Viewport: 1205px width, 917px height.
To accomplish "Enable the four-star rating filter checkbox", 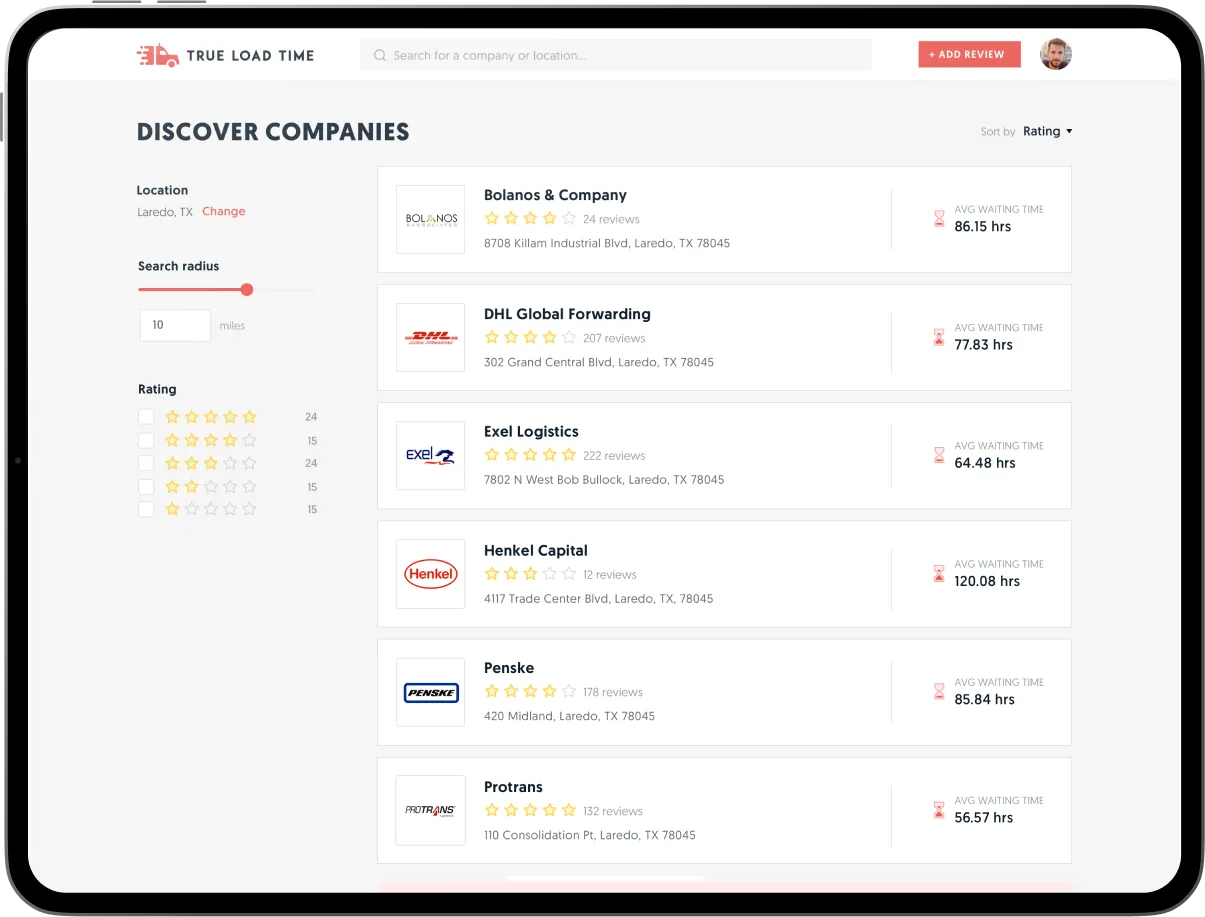I will tap(146, 440).
